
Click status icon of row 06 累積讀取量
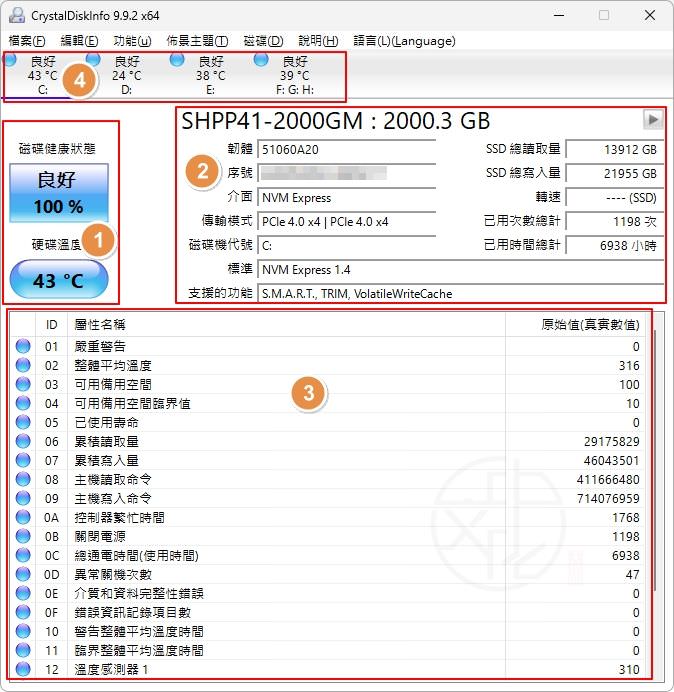(x=23, y=441)
